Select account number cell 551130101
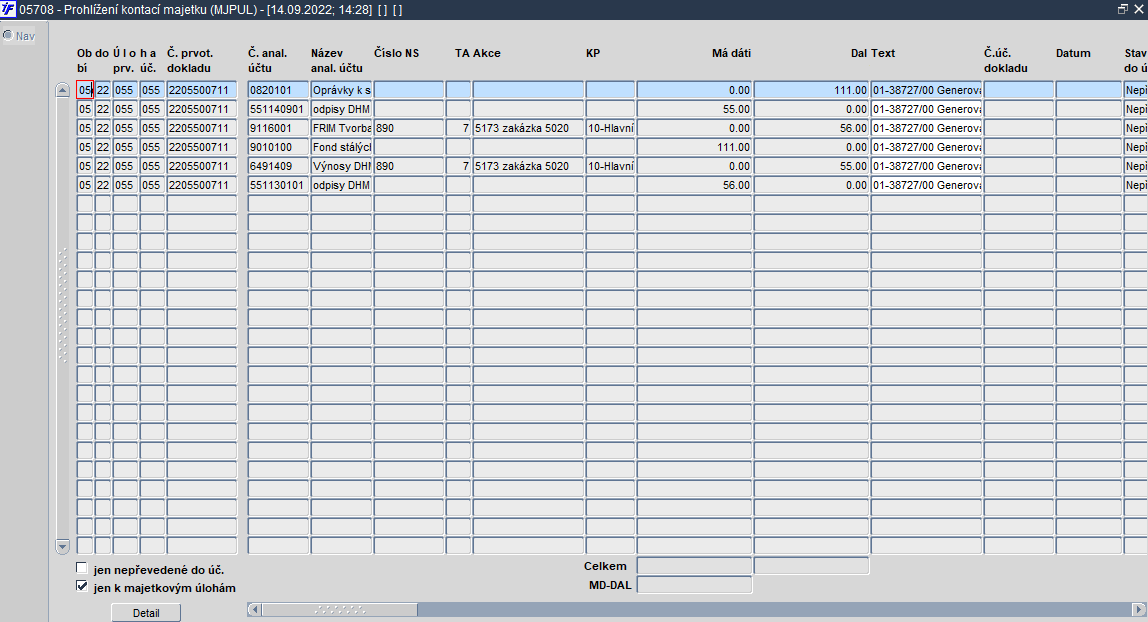 tap(277, 185)
